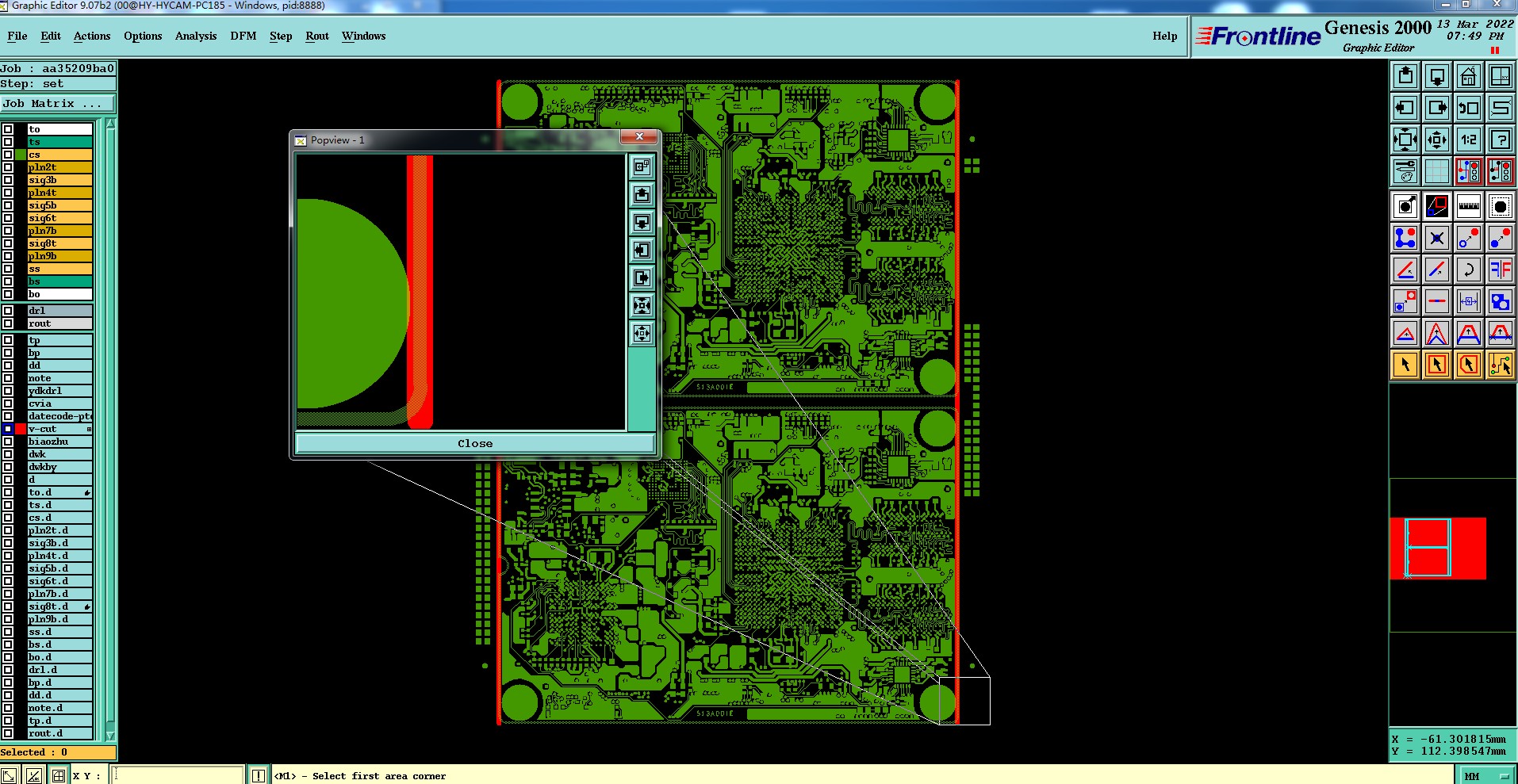The image size is (1518, 784).
Task: Click the Popview pan-up side icon
Action: click(642, 195)
